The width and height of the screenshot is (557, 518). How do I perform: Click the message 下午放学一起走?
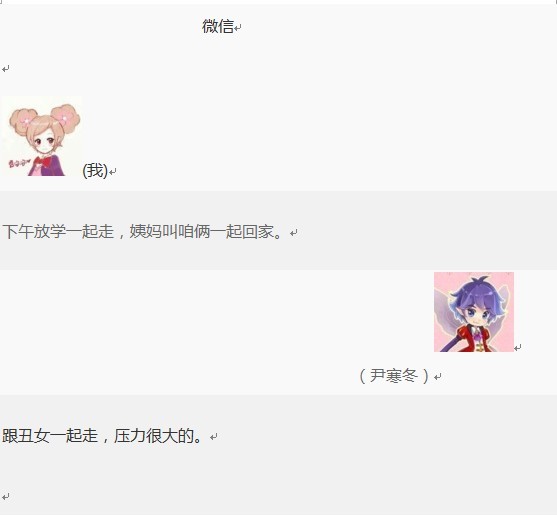click(58, 232)
